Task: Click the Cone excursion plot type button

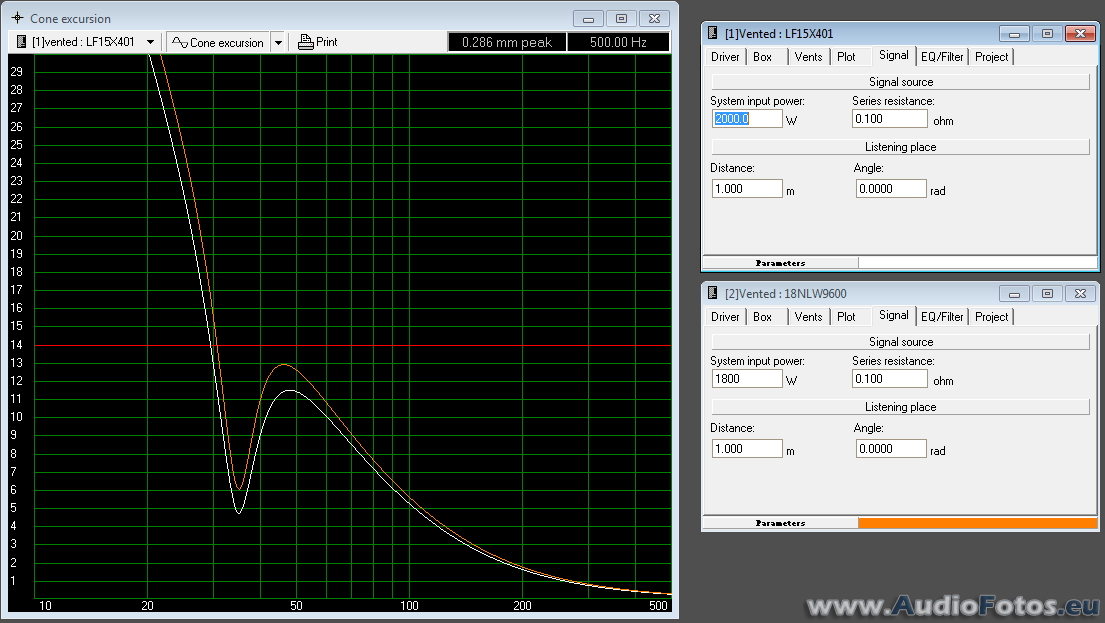Action: [x=218, y=42]
